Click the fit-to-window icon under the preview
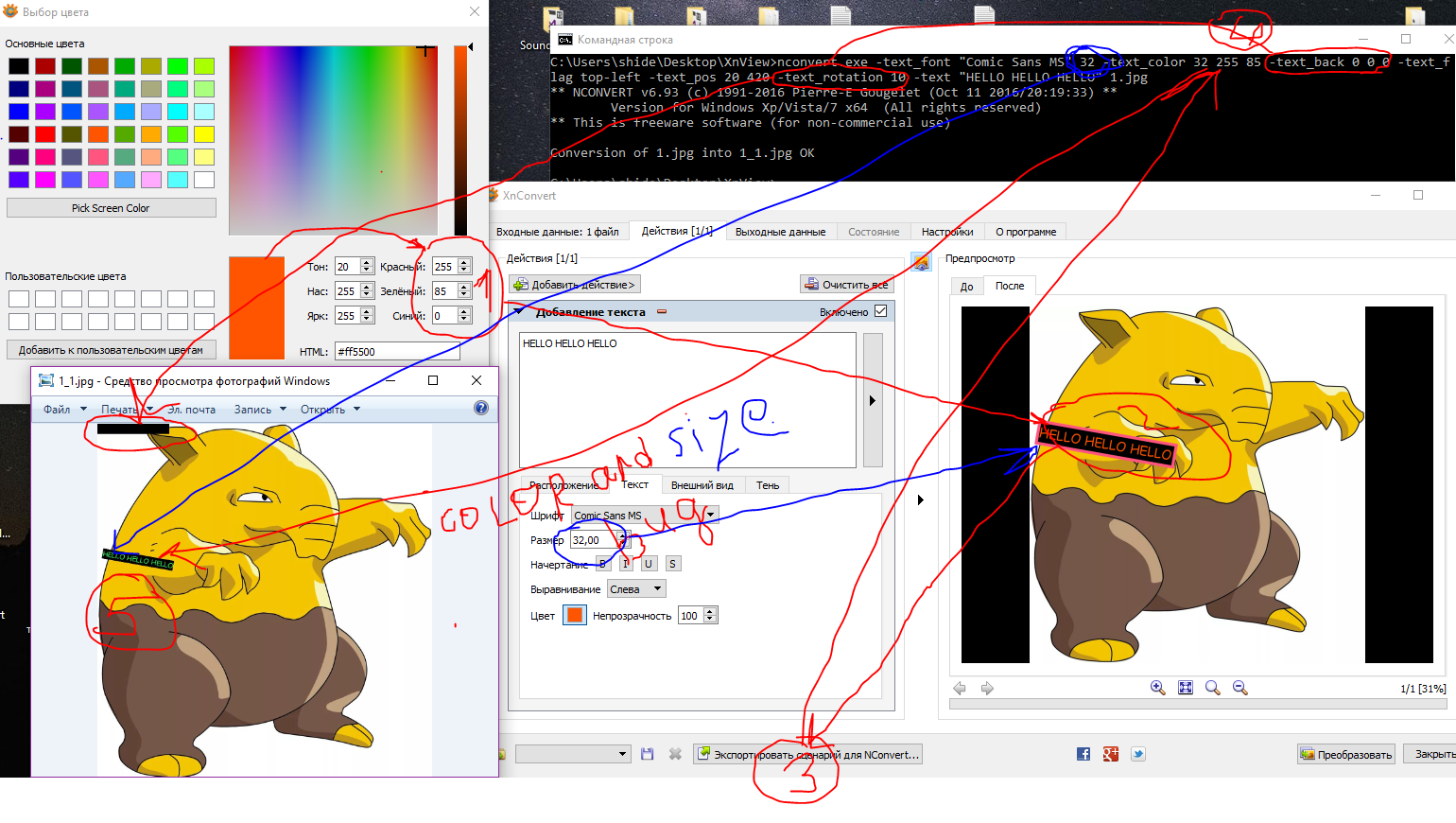The height and width of the screenshot is (823, 1456). 1186,688
